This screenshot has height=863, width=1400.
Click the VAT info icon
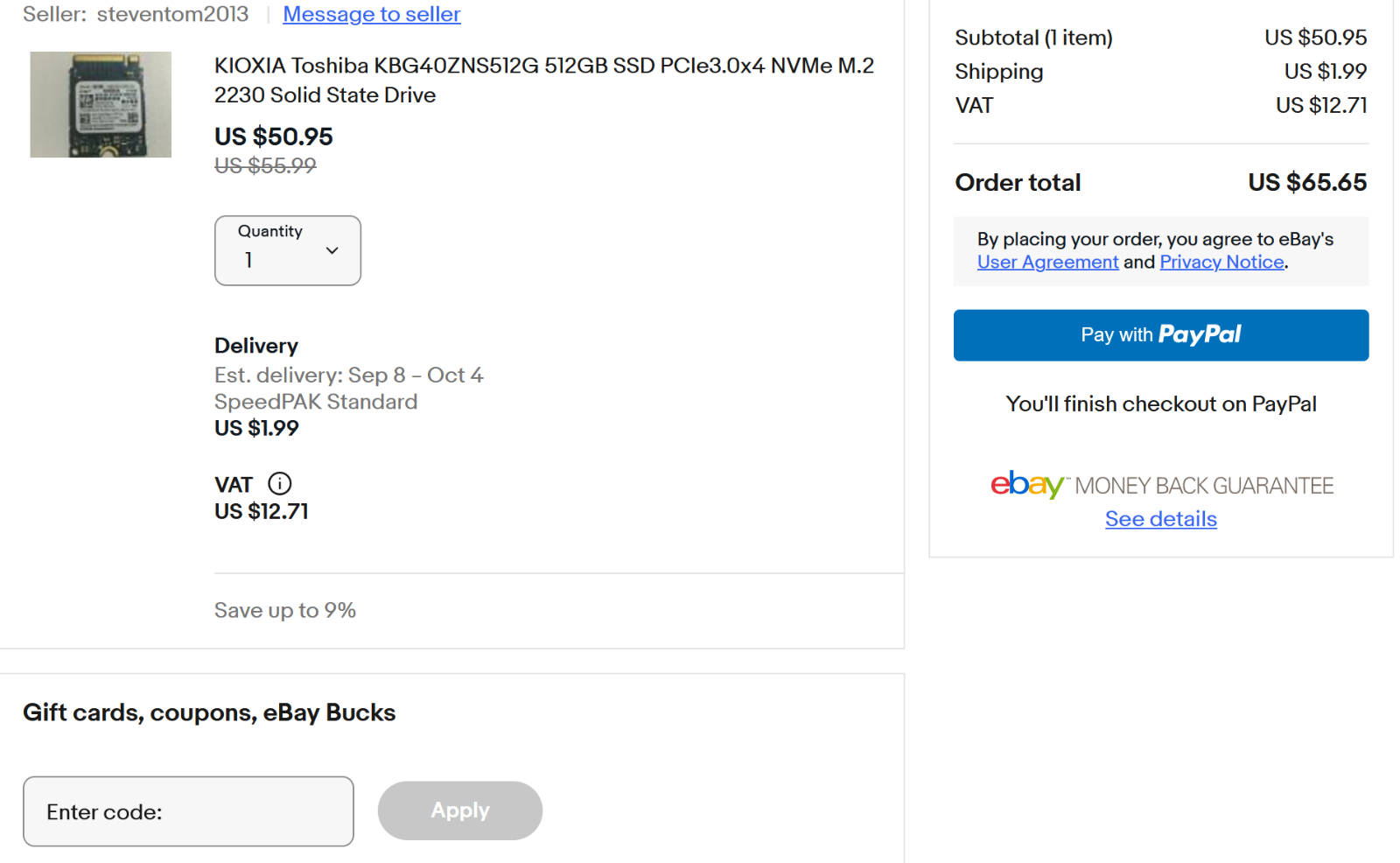pyautogui.click(x=280, y=483)
